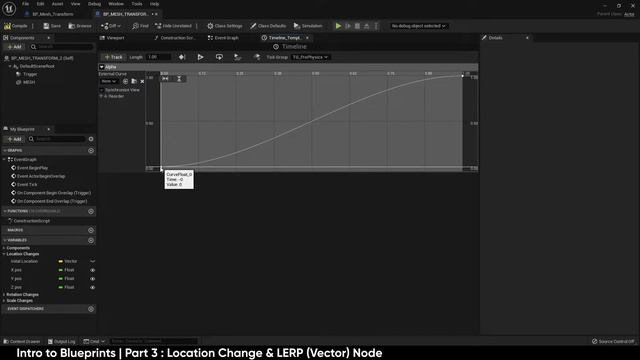Image resolution: width=640 pixels, height=360 pixels.
Task: Toggle timeline AutoPlay icon
Action: pyautogui.click(x=200, y=58)
